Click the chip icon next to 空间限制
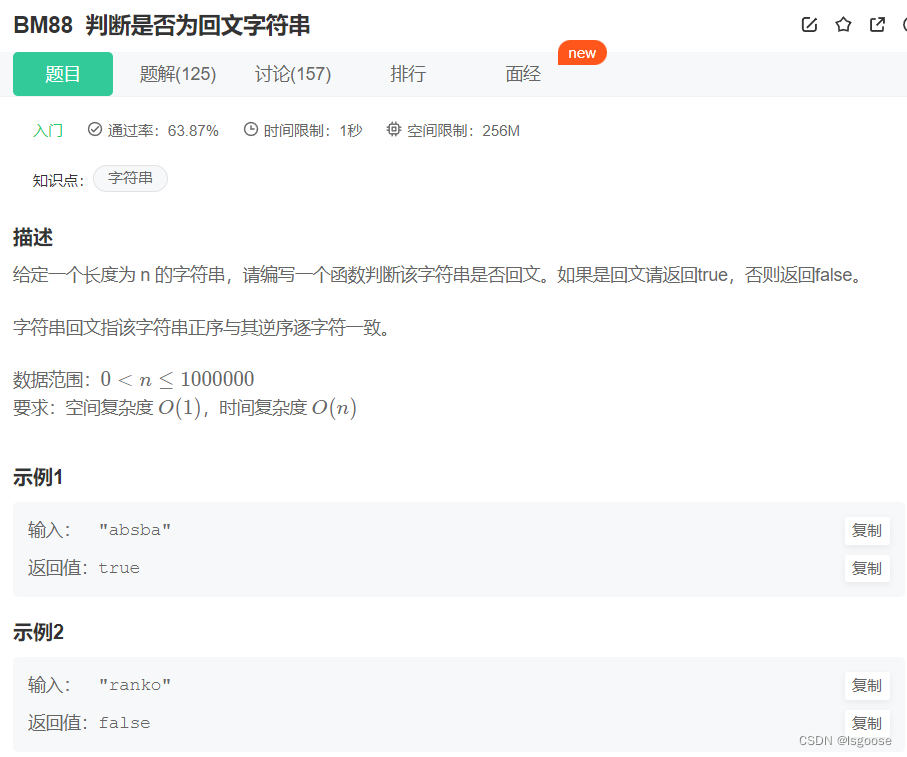Image resolution: width=907 pixels, height=757 pixels. pyautogui.click(x=393, y=129)
